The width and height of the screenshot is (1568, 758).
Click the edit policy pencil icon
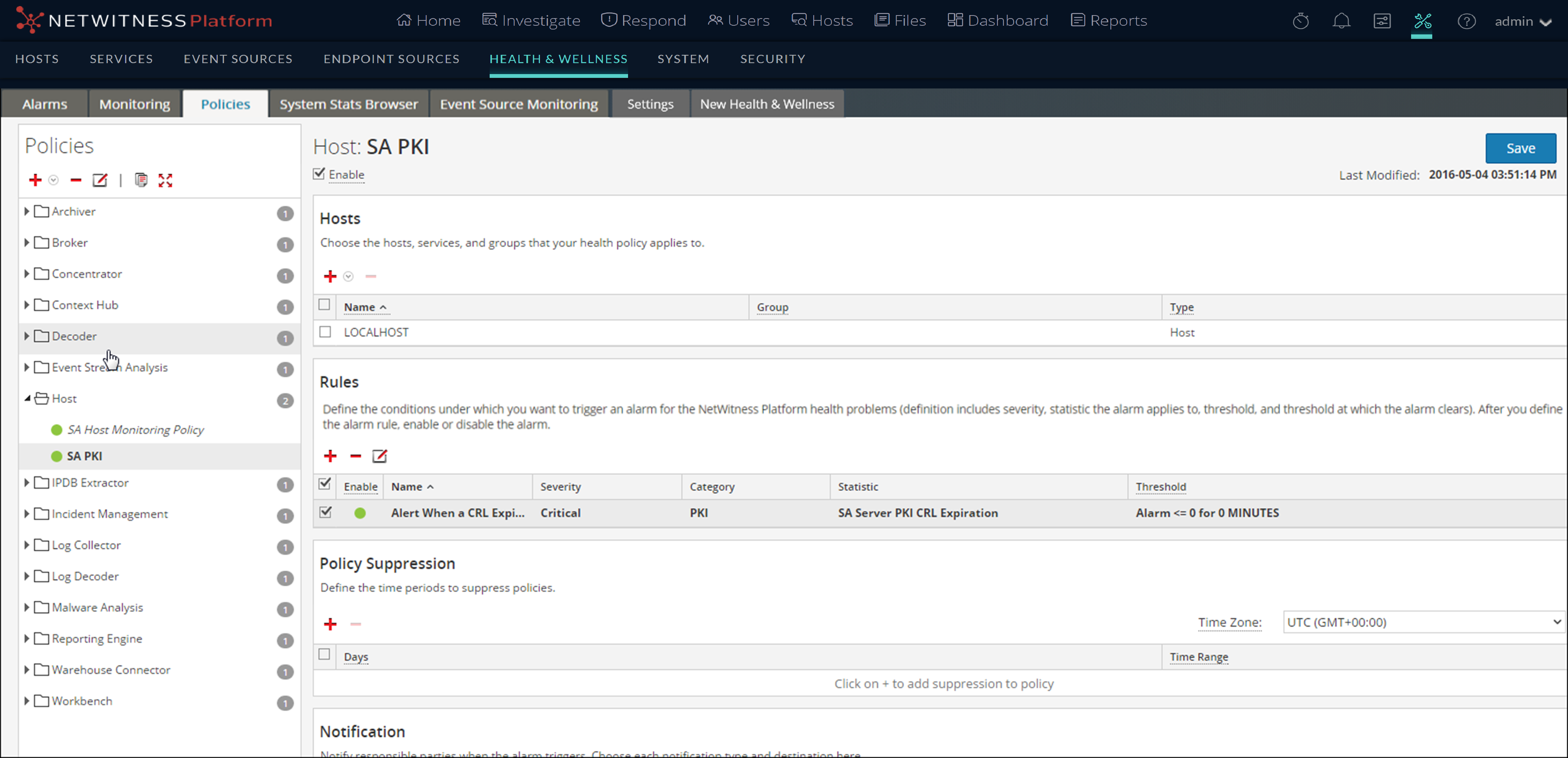point(100,180)
